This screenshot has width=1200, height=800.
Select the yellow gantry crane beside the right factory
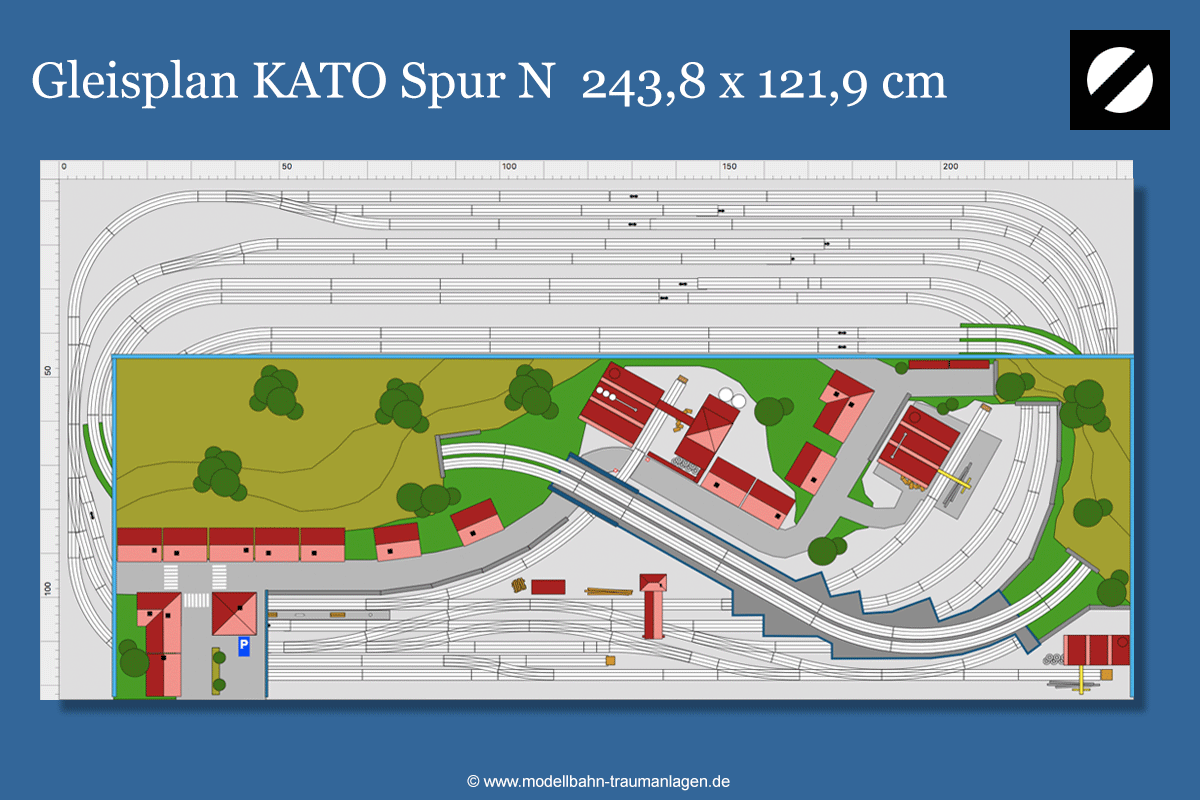(956, 482)
